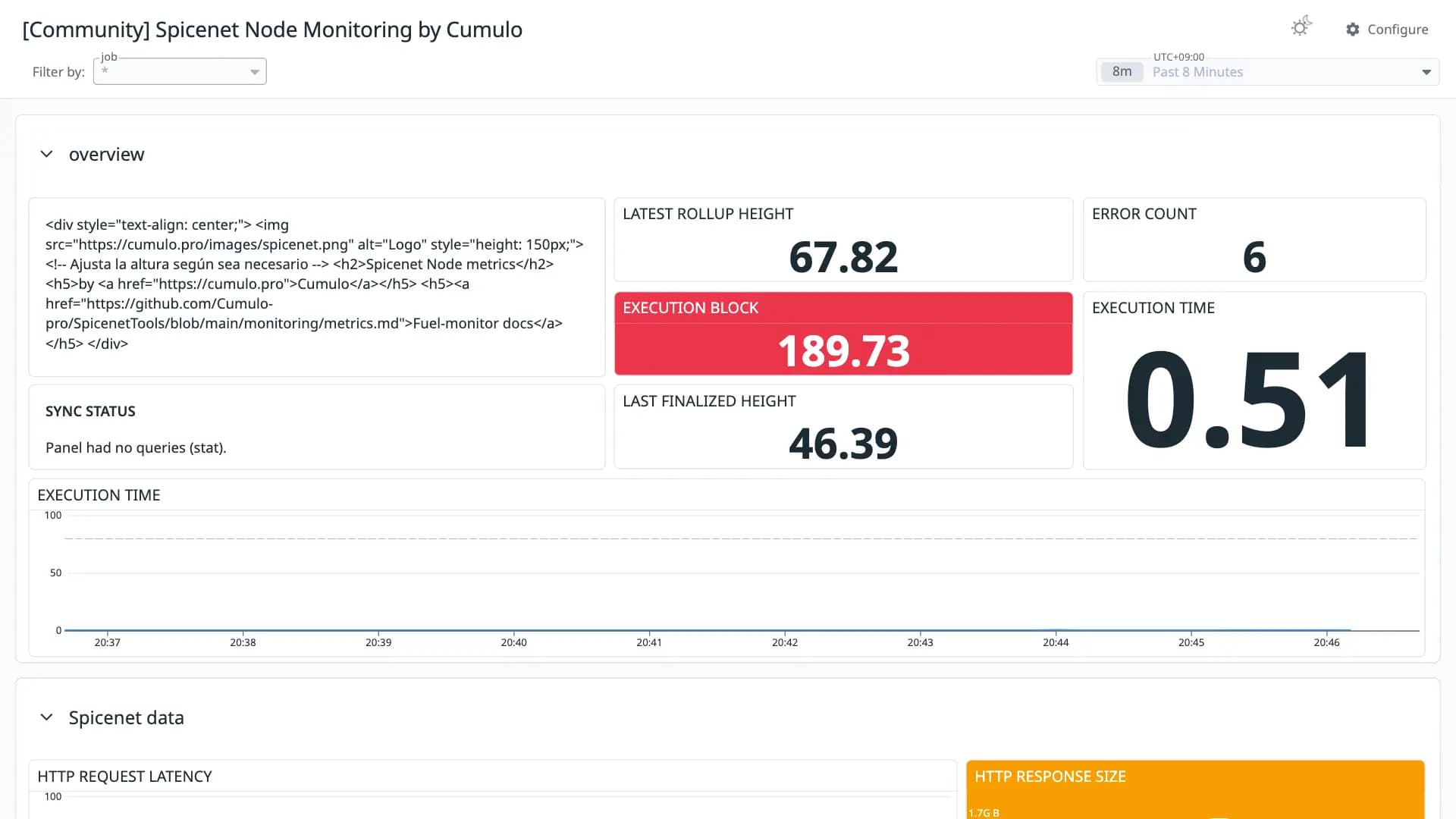1456x819 pixels.
Task: Click the HTTP Request Latency panel title
Action: coord(124,777)
